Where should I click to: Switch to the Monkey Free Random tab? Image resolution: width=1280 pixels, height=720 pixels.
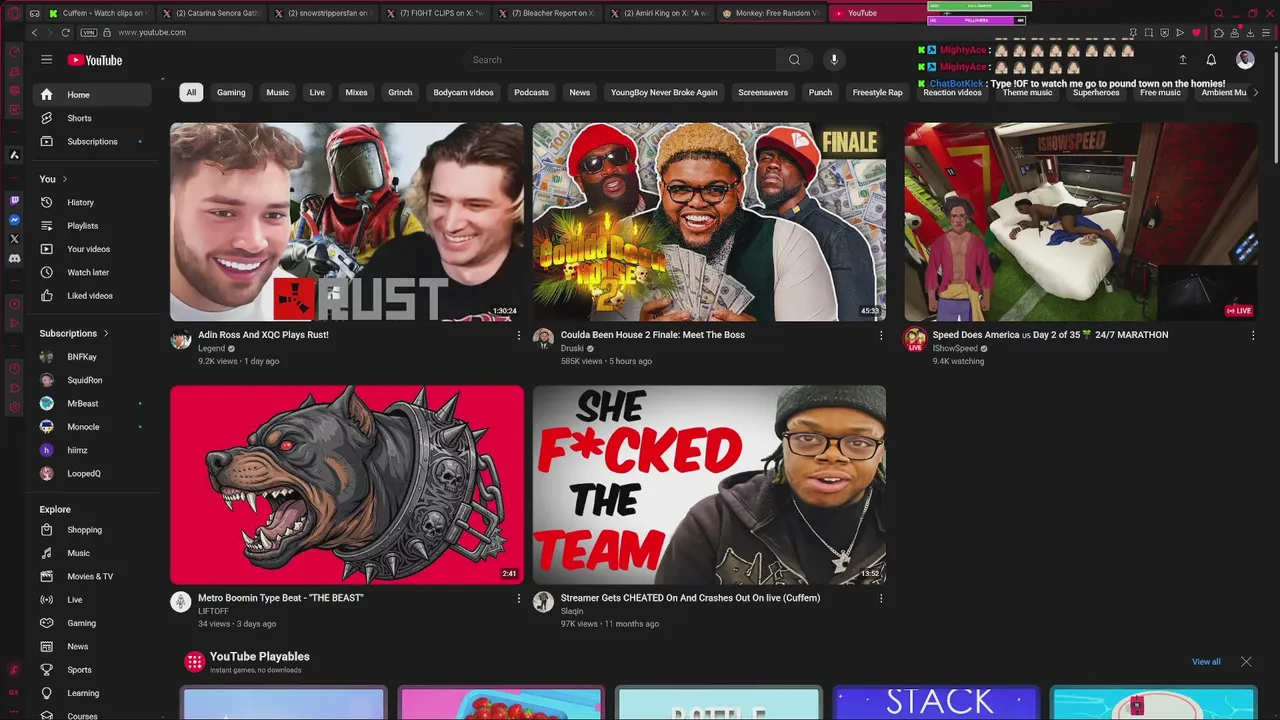click(x=772, y=13)
